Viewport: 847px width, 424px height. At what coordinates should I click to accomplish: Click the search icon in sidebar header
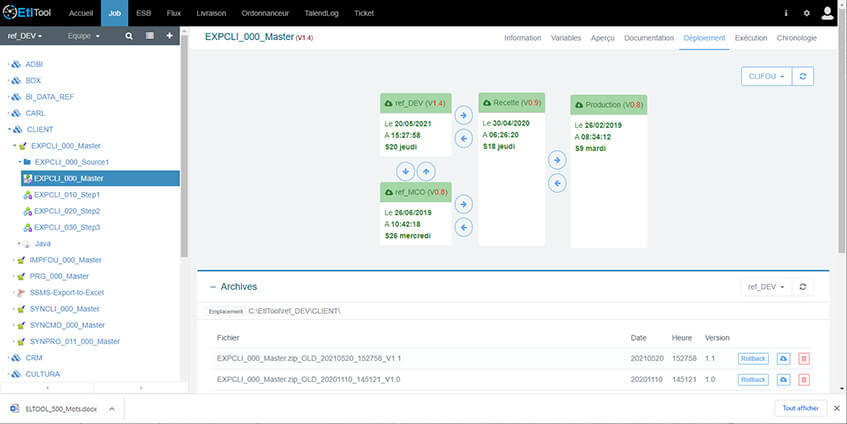coord(129,36)
